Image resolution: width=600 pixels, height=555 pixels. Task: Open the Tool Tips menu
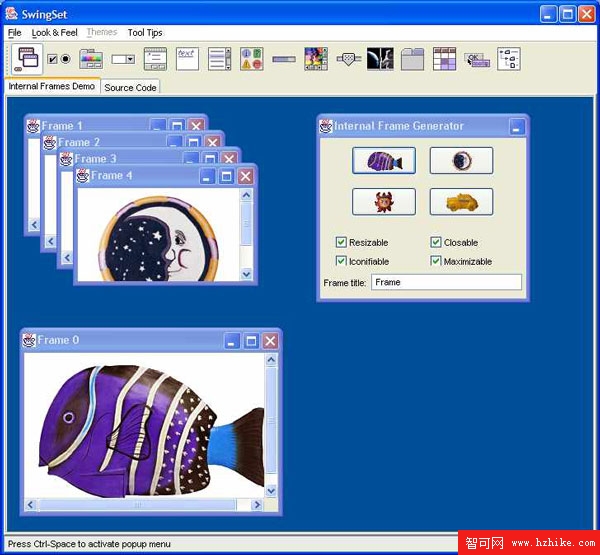click(x=145, y=33)
